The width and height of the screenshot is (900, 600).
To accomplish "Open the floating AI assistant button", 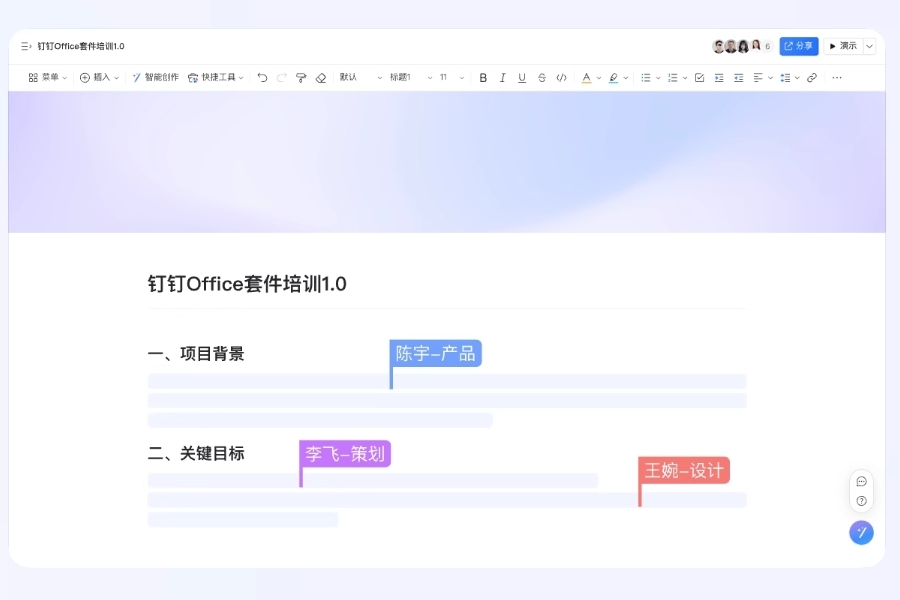I will pyautogui.click(x=861, y=532).
